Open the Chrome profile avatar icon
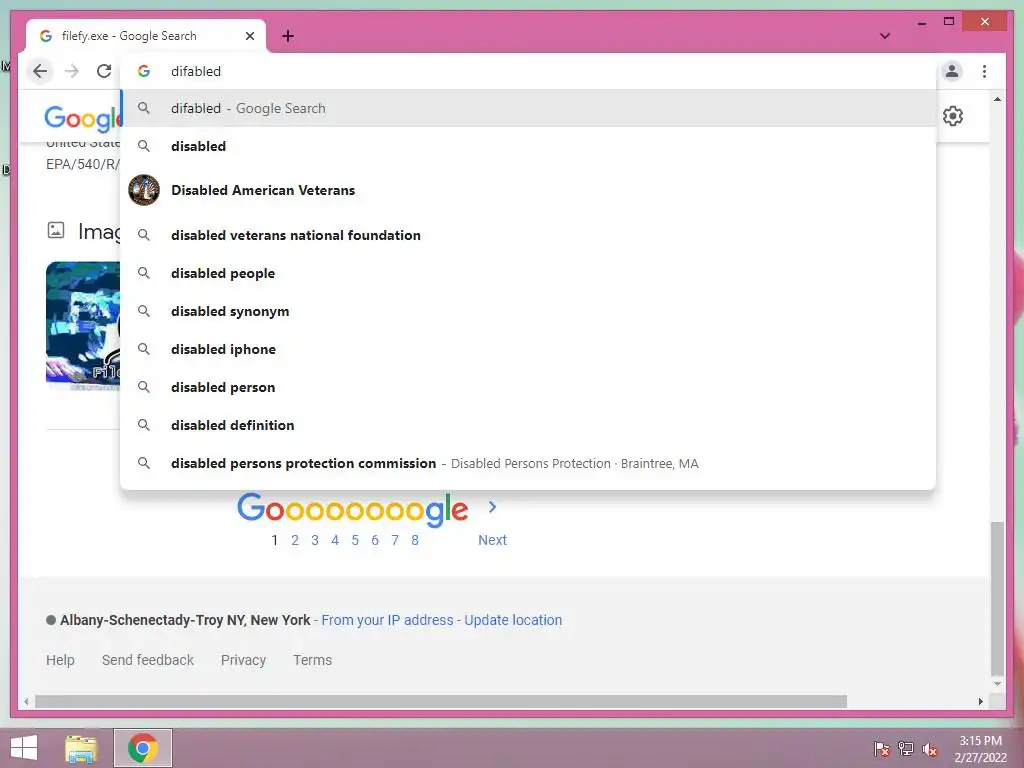 tap(952, 71)
